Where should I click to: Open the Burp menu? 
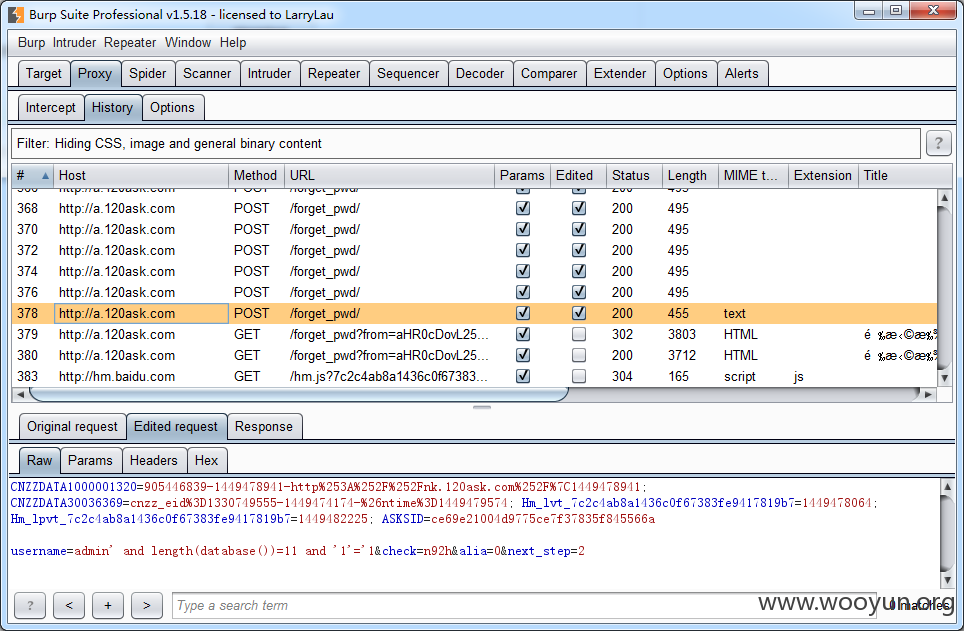click(x=31, y=42)
